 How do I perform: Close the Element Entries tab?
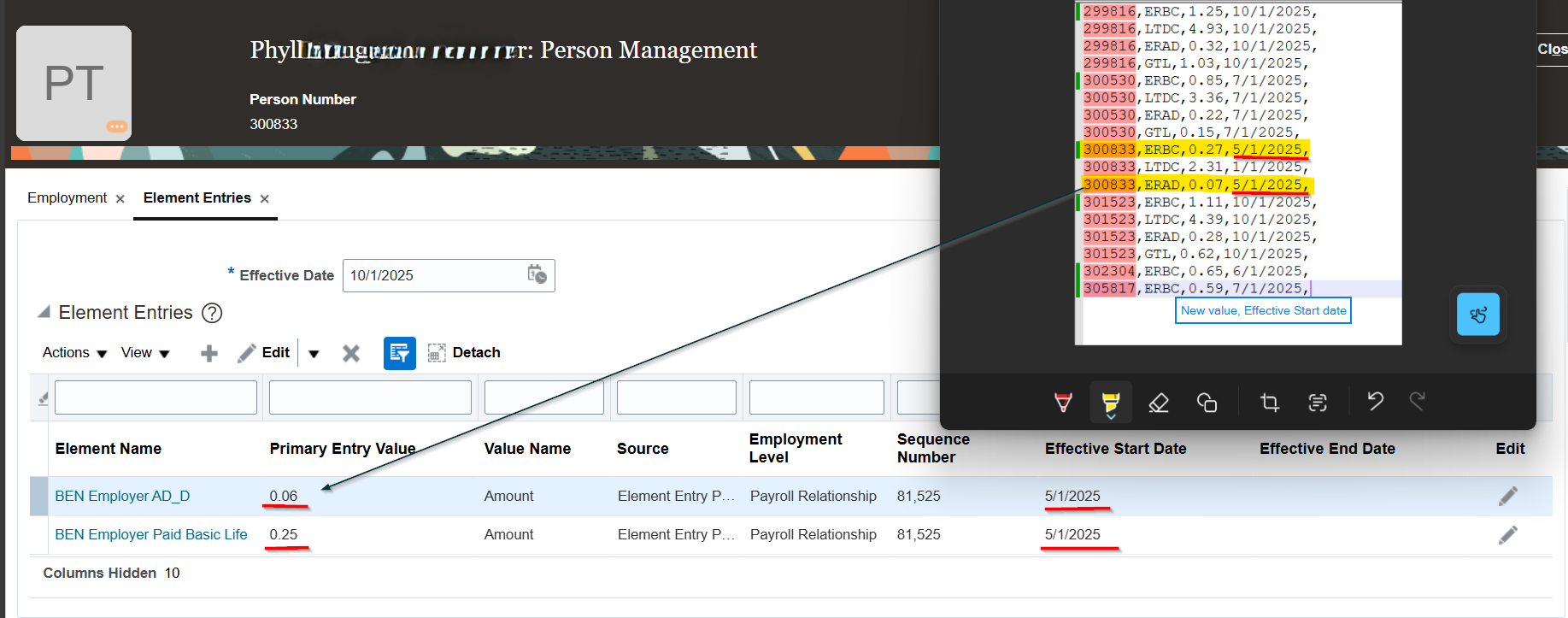pos(265,199)
